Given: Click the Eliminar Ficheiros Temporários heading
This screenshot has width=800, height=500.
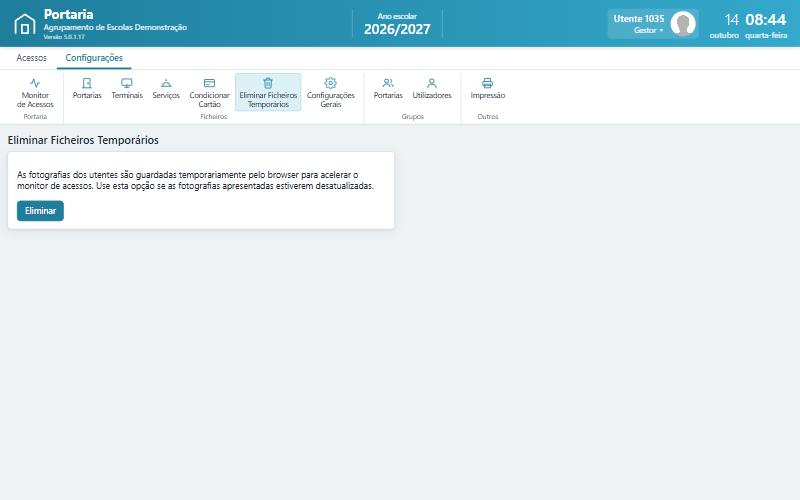Looking at the screenshot, I should point(83,140).
